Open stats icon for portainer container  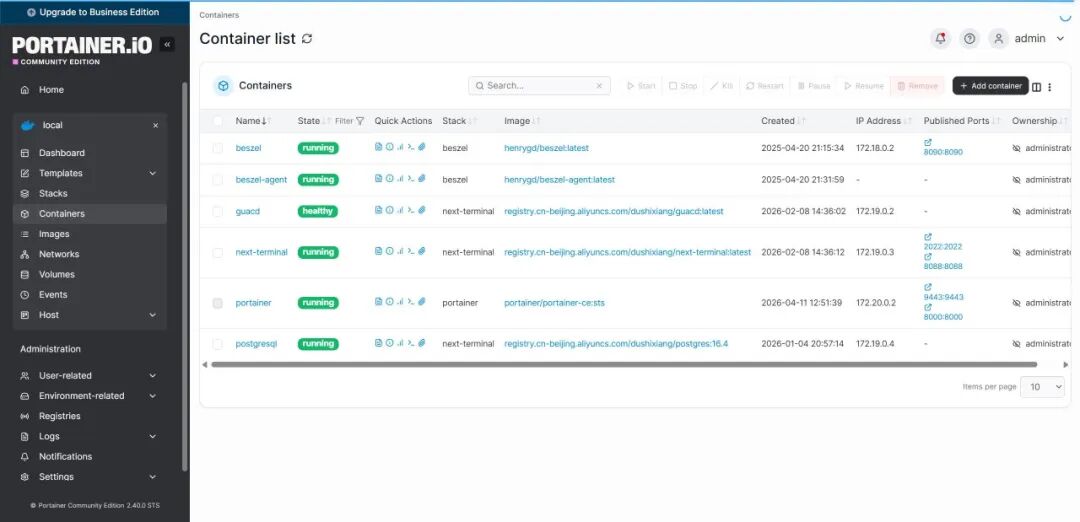[x=400, y=302]
